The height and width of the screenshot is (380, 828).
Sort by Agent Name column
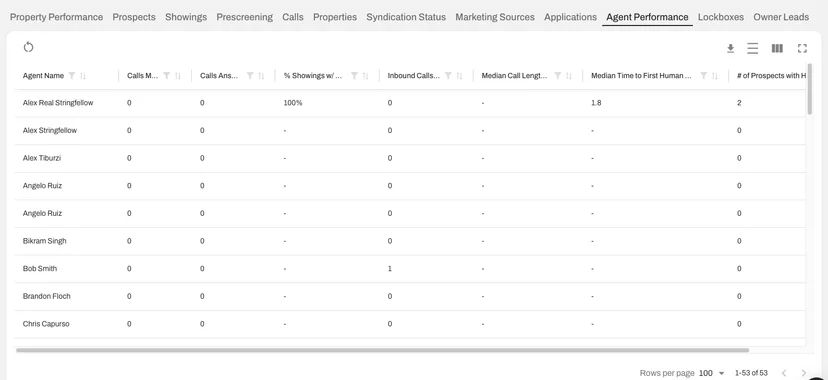83,76
